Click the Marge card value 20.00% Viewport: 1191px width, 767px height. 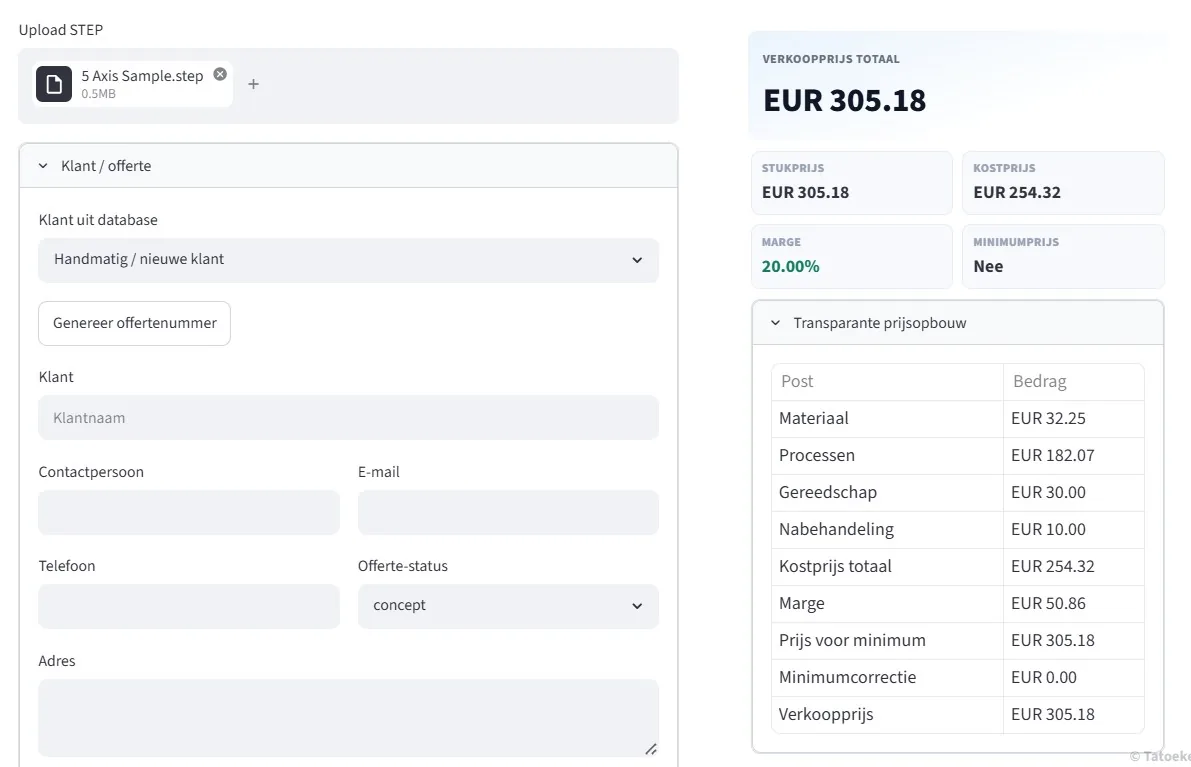(x=790, y=267)
